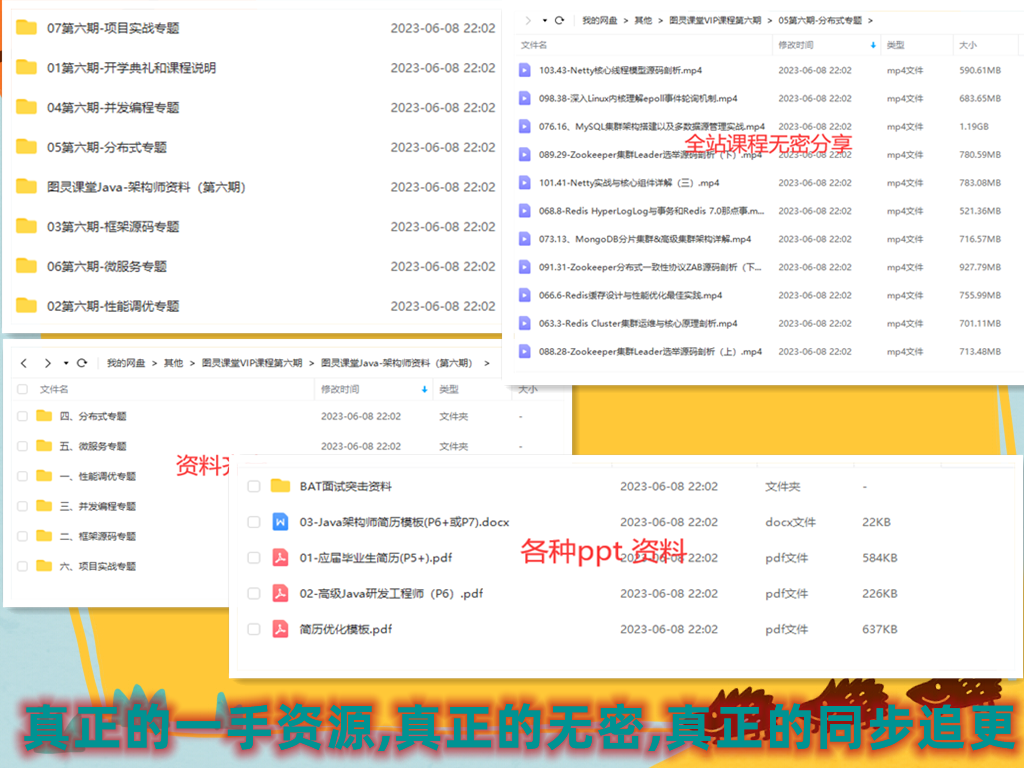Sort by 文件名 column in bottom-left window
1024x768 pixels.
[54, 389]
